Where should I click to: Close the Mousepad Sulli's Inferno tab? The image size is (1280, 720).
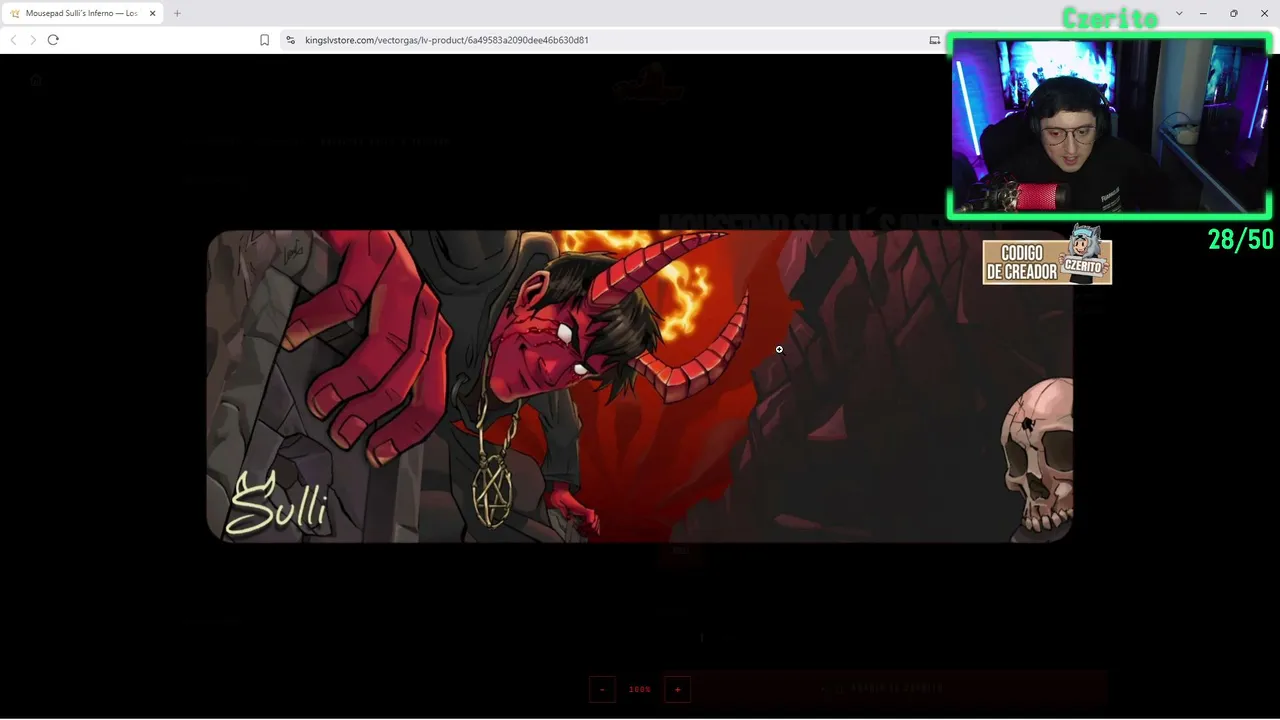pos(152,13)
